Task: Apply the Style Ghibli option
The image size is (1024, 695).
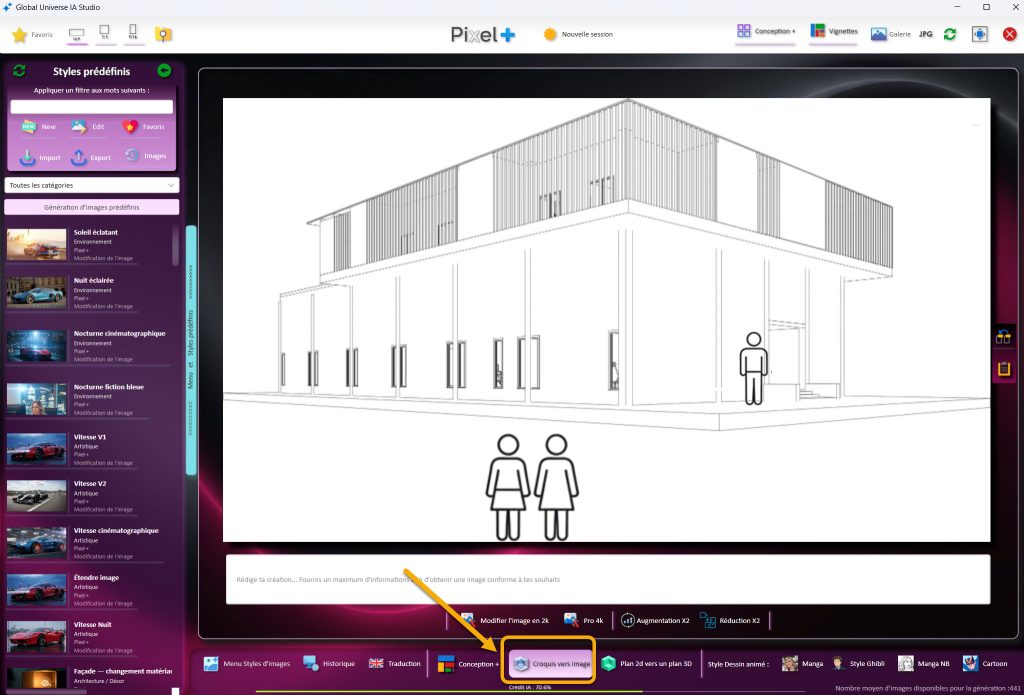Action: click(858, 663)
